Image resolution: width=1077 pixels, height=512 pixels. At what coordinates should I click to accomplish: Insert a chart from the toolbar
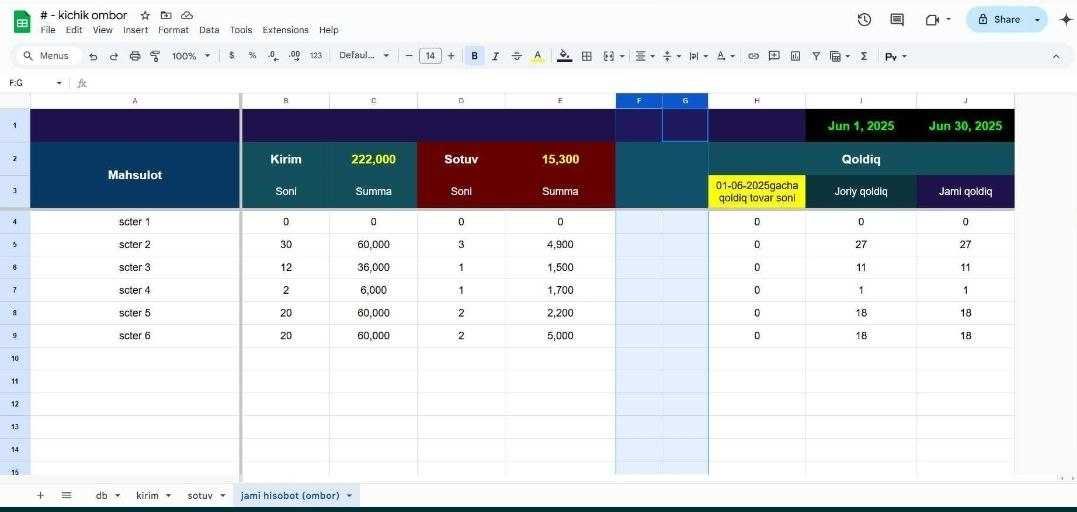[x=795, y=56]
